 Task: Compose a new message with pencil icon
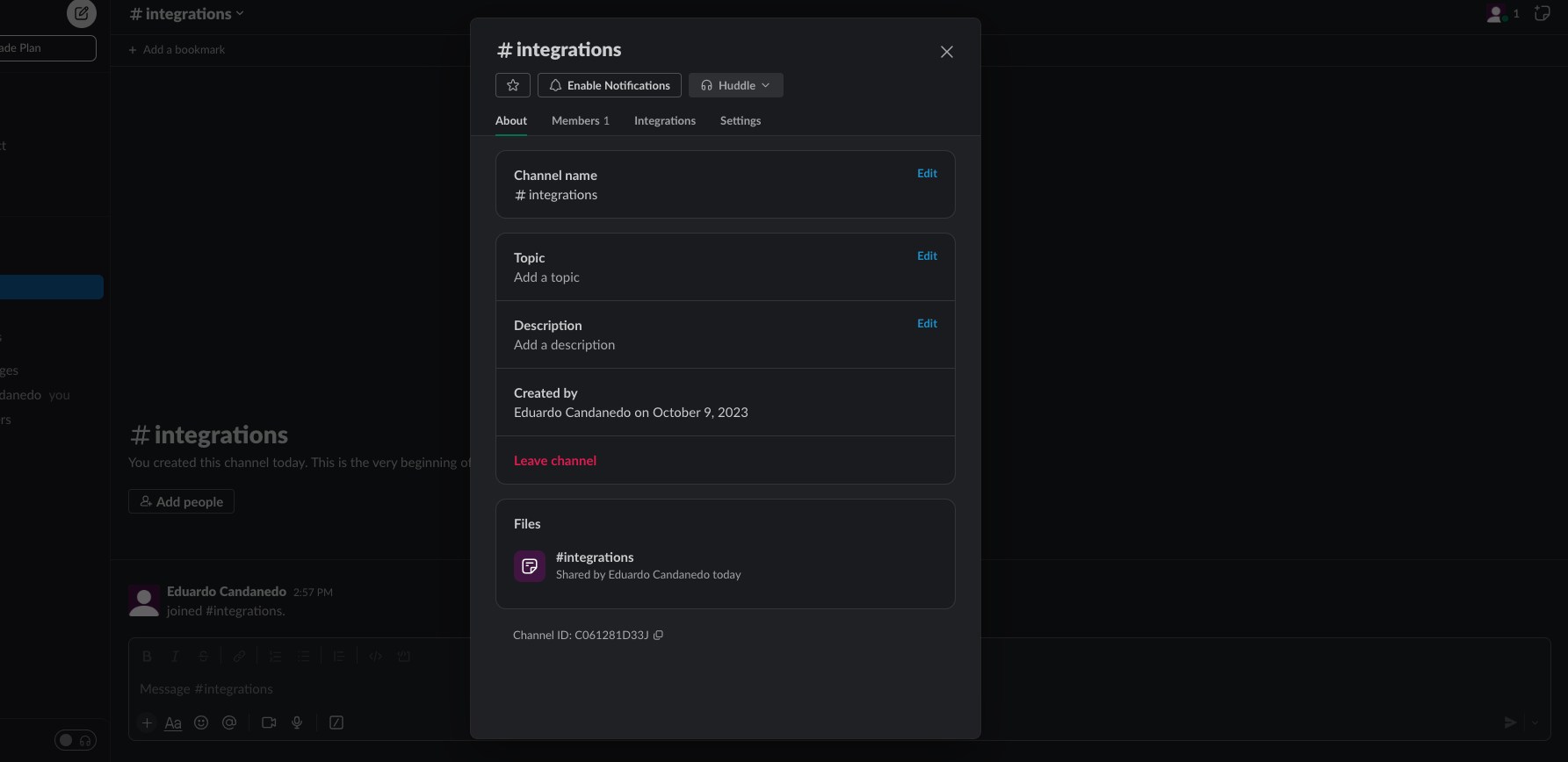coord(82,13)
